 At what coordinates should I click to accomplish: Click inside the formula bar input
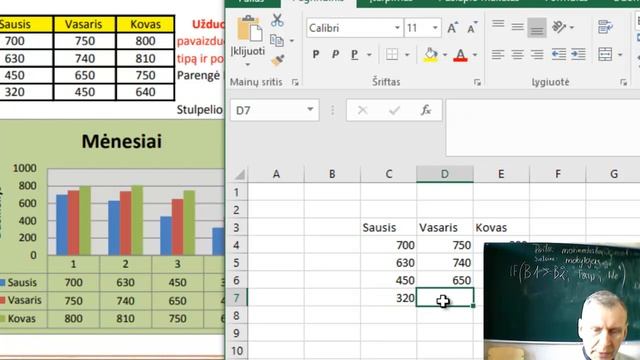tap(543, 127)
